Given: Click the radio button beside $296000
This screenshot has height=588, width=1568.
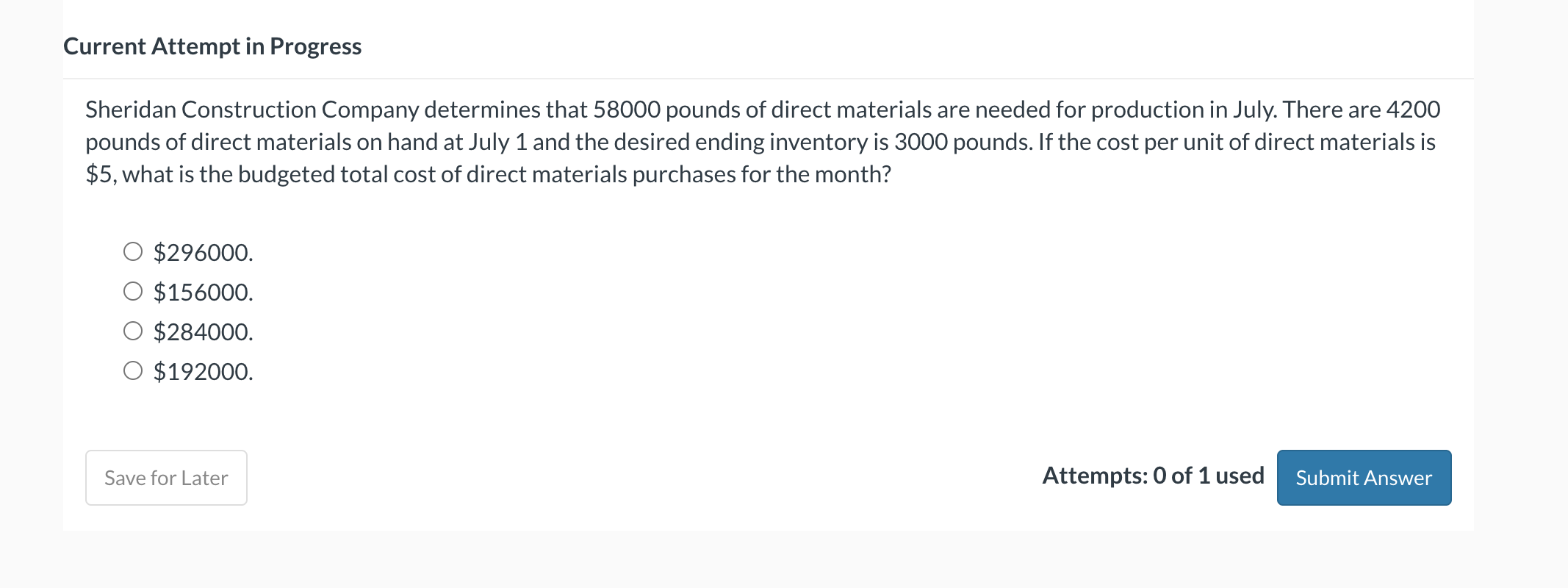Looking at the screenshot, I should (x=133, y=251).
